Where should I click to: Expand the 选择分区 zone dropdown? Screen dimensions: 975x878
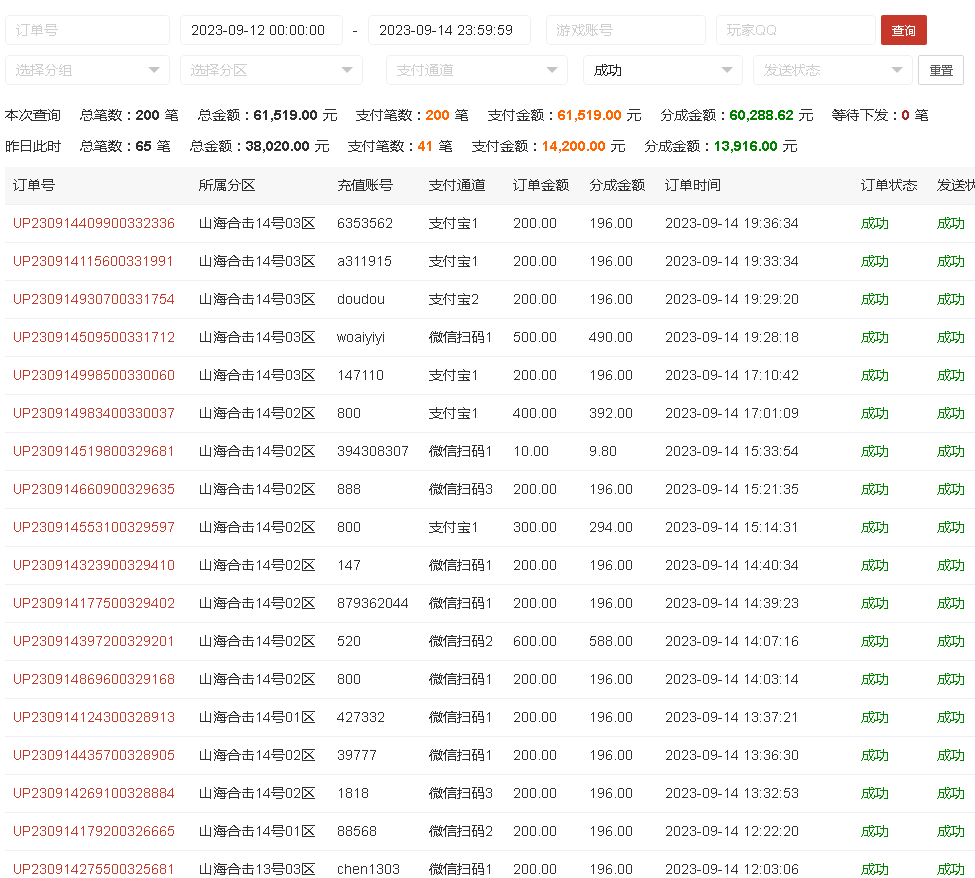click(271, 70)
